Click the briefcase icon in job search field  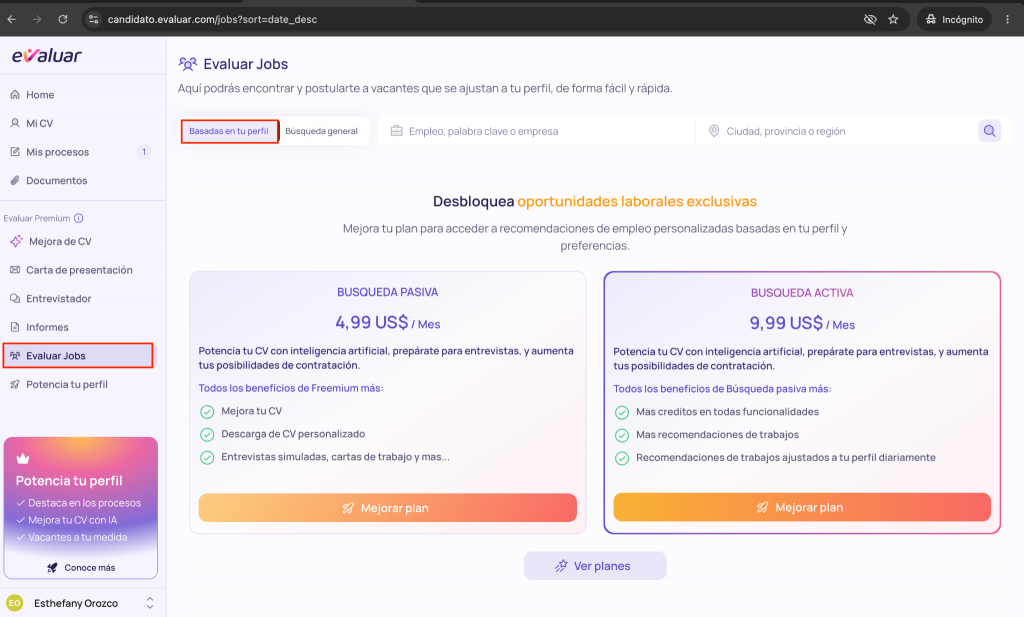[396, 131]
